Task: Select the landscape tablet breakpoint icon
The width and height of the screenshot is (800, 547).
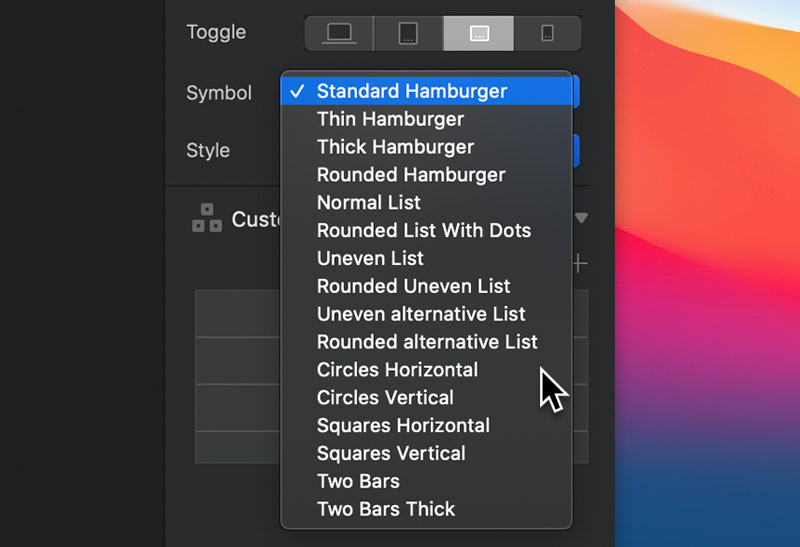Action: point(479,33)
